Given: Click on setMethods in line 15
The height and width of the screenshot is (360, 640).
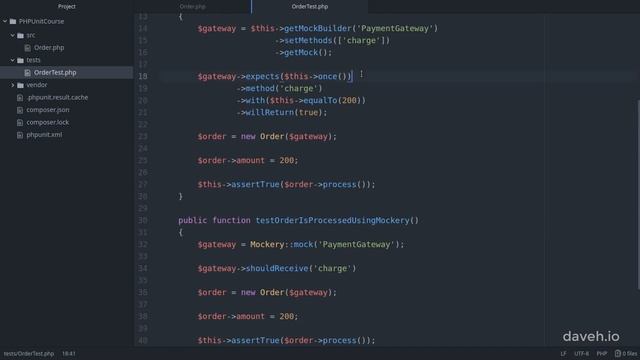Looking at the screenshot, I should tap(308, 40).
